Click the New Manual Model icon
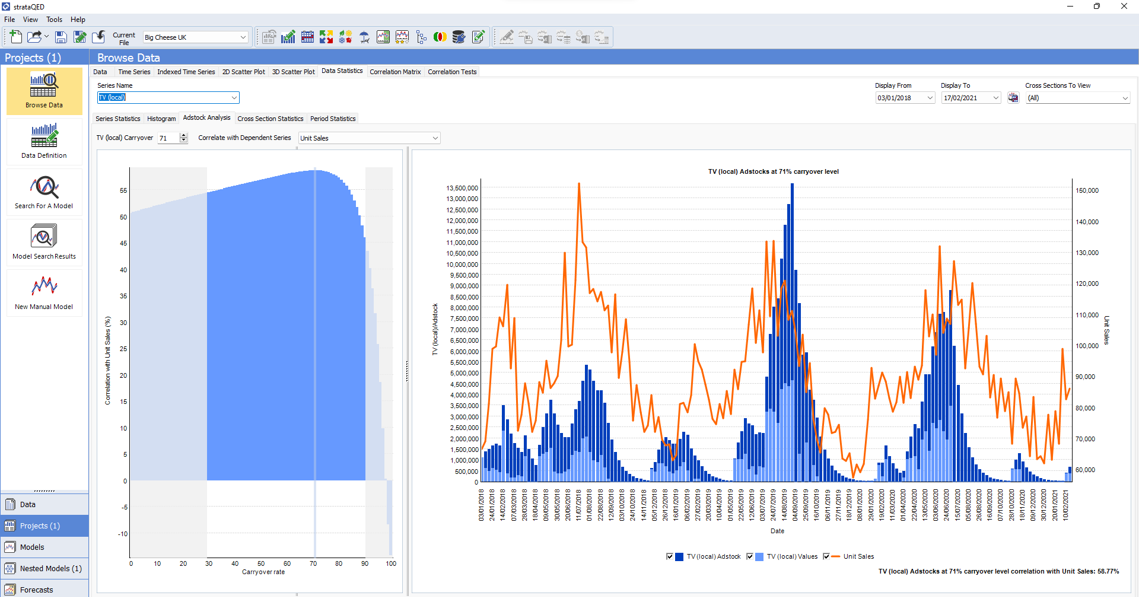1139x597 pixels. pos(44,293)
